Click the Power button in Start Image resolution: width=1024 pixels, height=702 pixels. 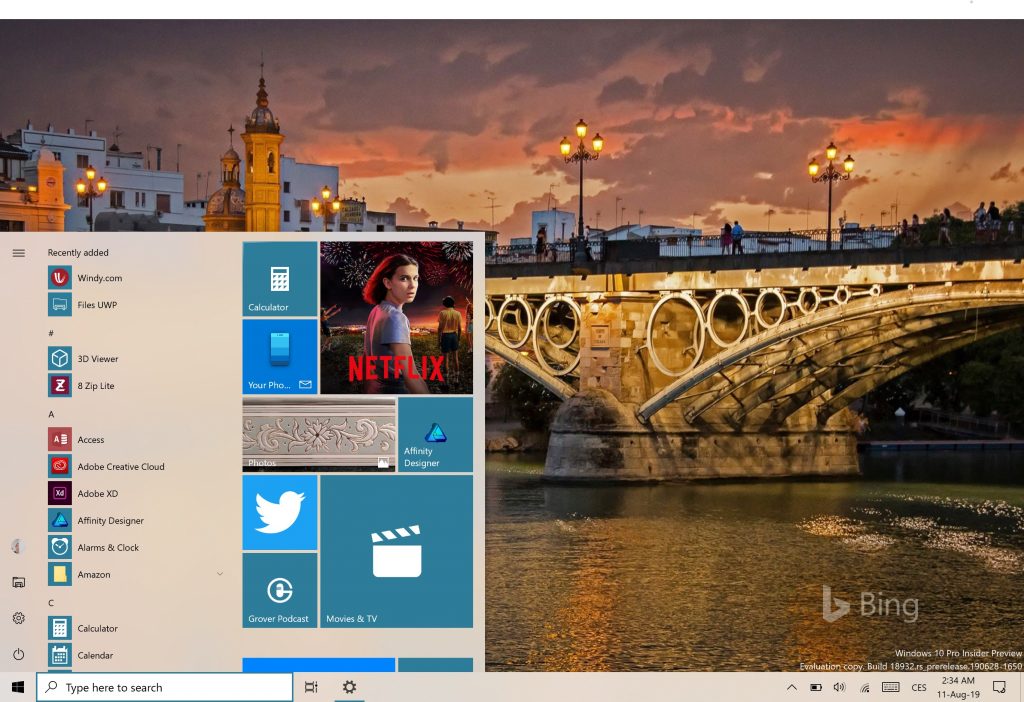coord(19,654)
